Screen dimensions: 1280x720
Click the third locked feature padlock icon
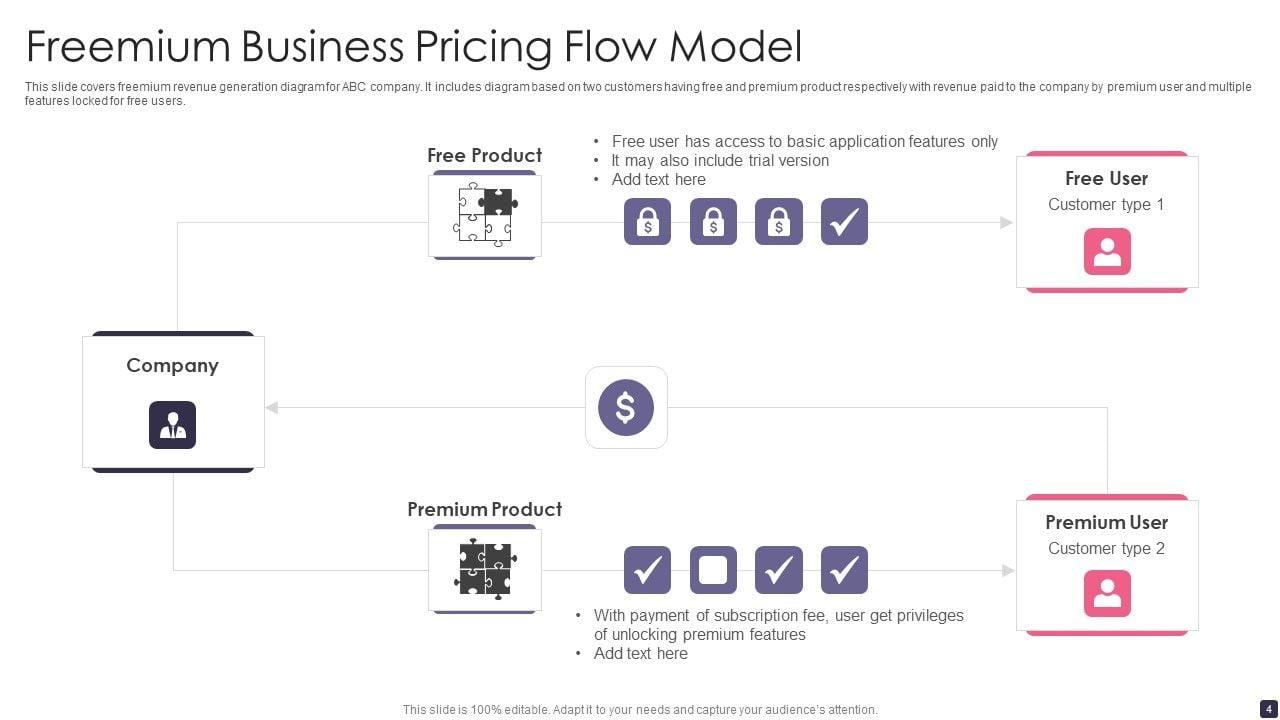pos(779,222)
